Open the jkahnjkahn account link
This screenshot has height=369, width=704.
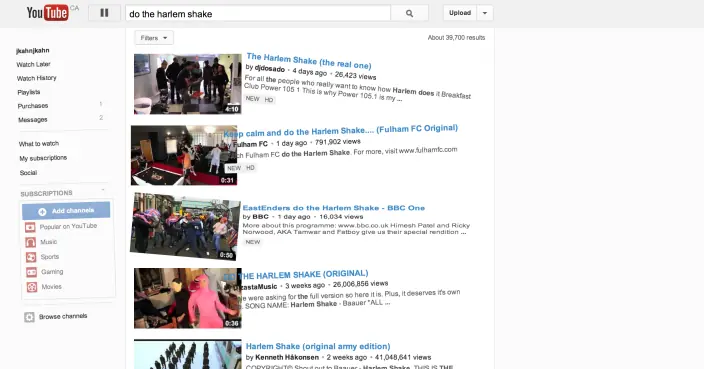point(33,51)
